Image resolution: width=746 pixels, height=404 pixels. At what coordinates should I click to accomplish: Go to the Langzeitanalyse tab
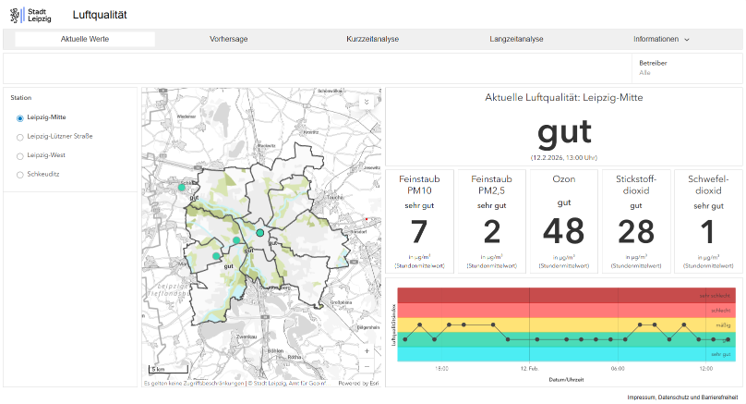pyautogui.click(x=516, y=39)
